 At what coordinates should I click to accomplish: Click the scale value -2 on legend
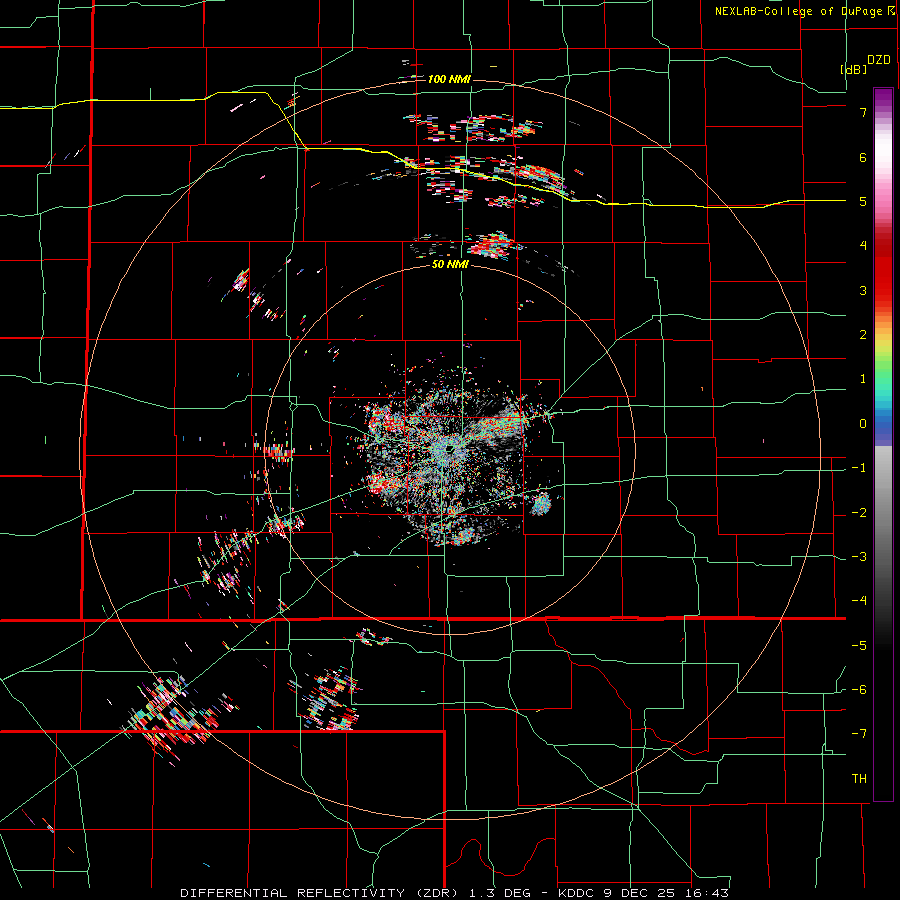coord(859,513)
